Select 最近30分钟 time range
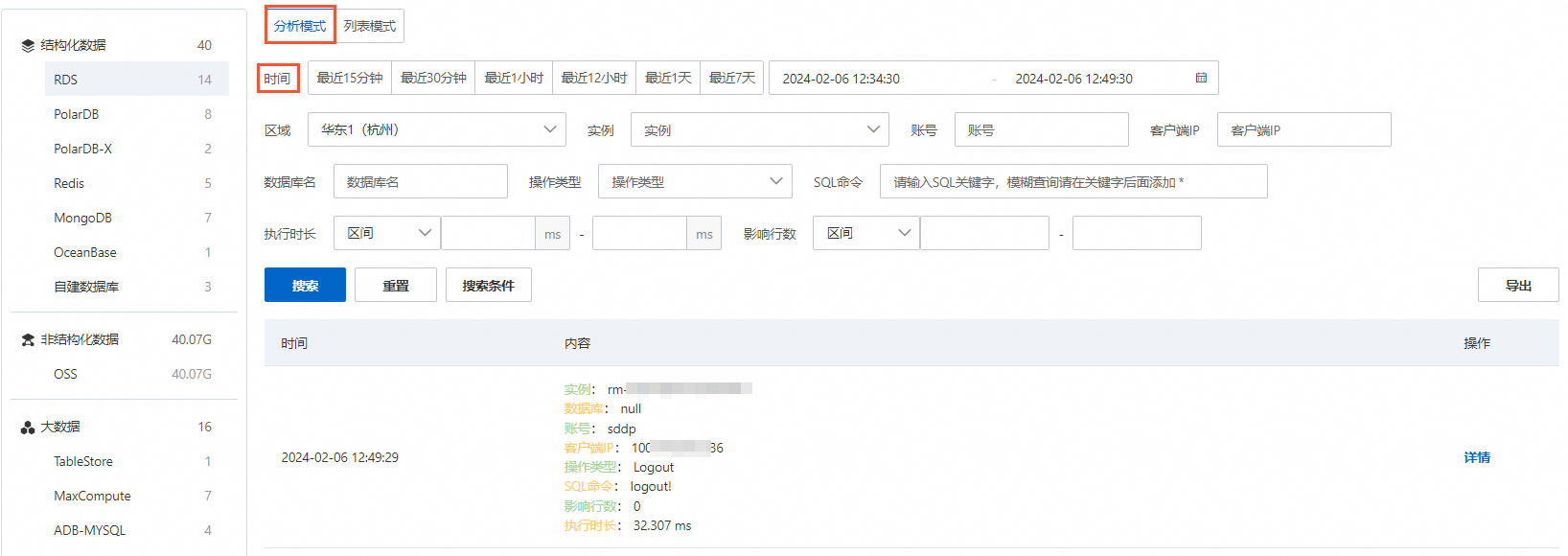1568x556 pixels. pyautogui.click(x=433, y=78)
